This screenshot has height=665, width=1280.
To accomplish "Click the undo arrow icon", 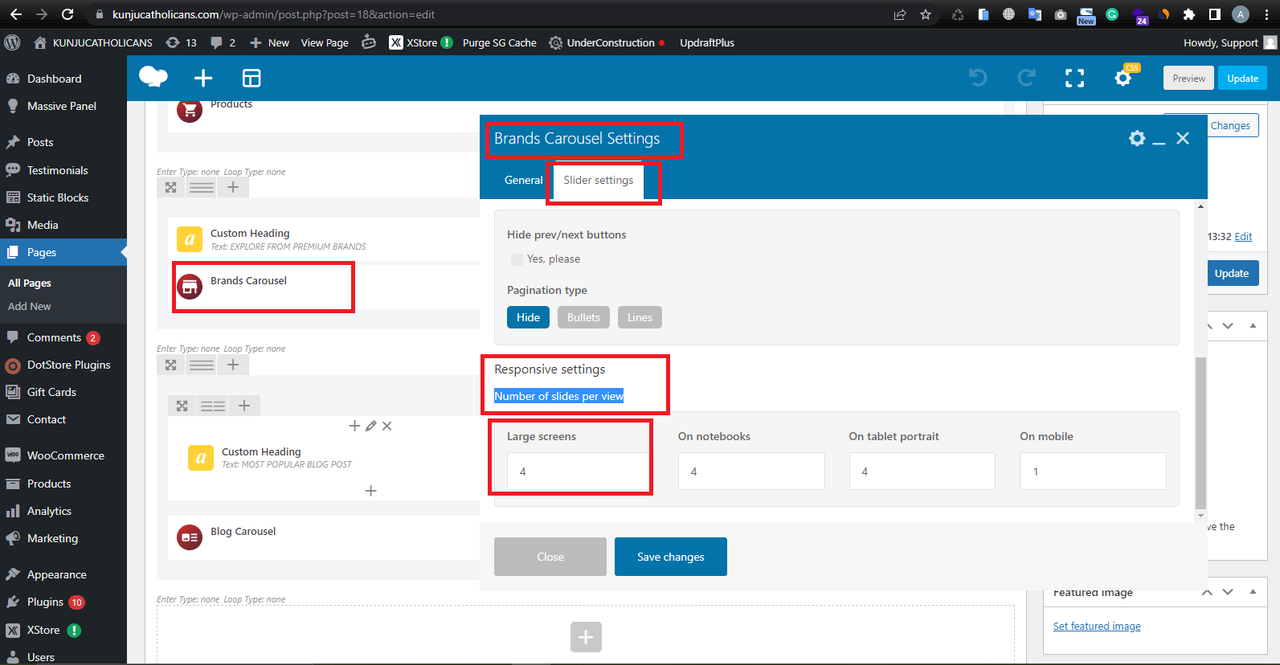I will (x=978, y=78).
